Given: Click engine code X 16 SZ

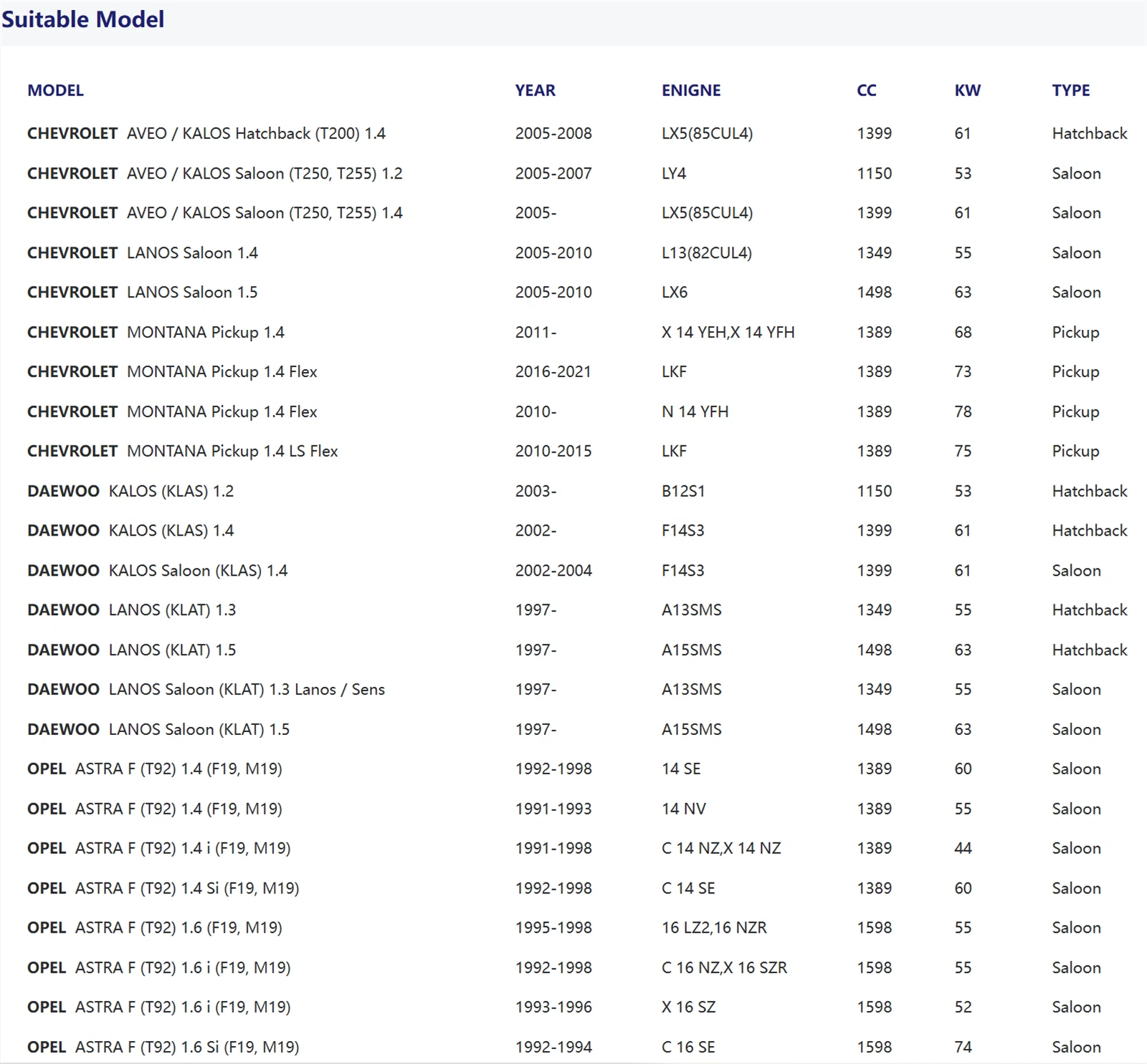Looking at the screenshot, I should 688,1007.
